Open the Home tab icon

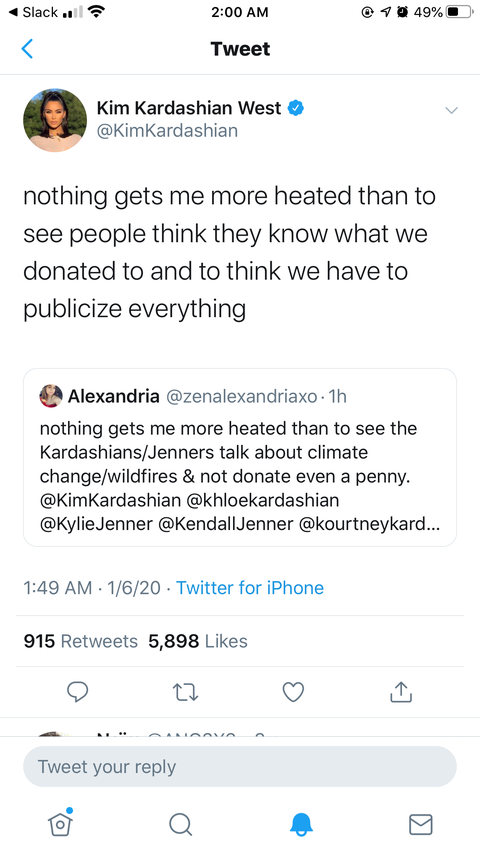(x=60, y=823)
